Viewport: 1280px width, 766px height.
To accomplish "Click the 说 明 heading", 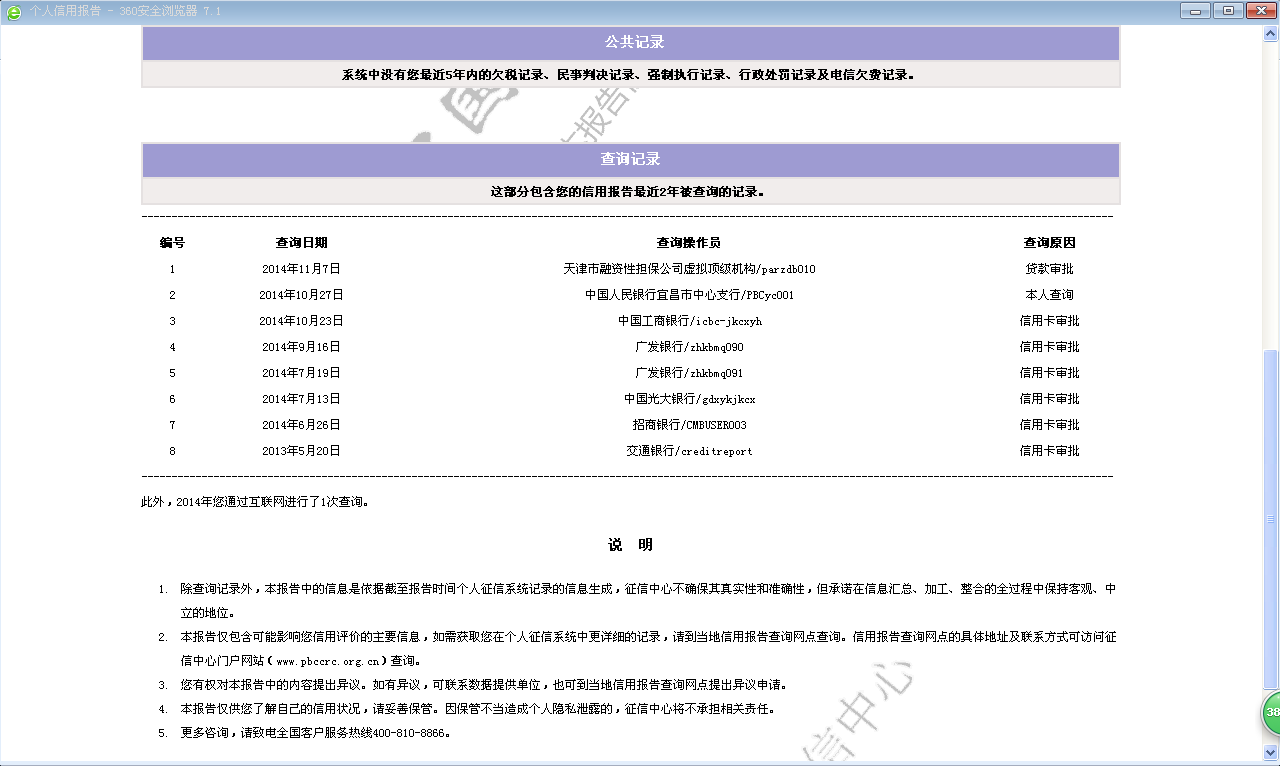I will 630,545.
